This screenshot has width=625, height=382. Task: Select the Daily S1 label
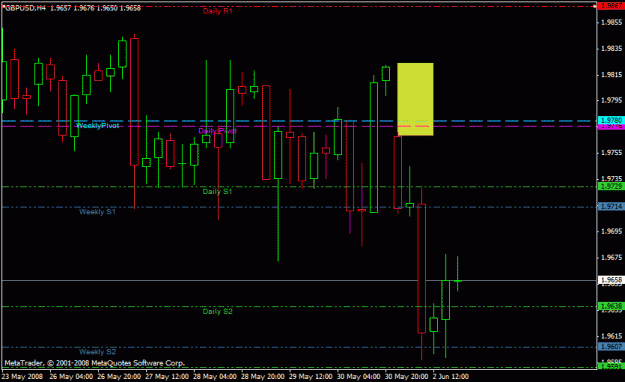point(217,191)
